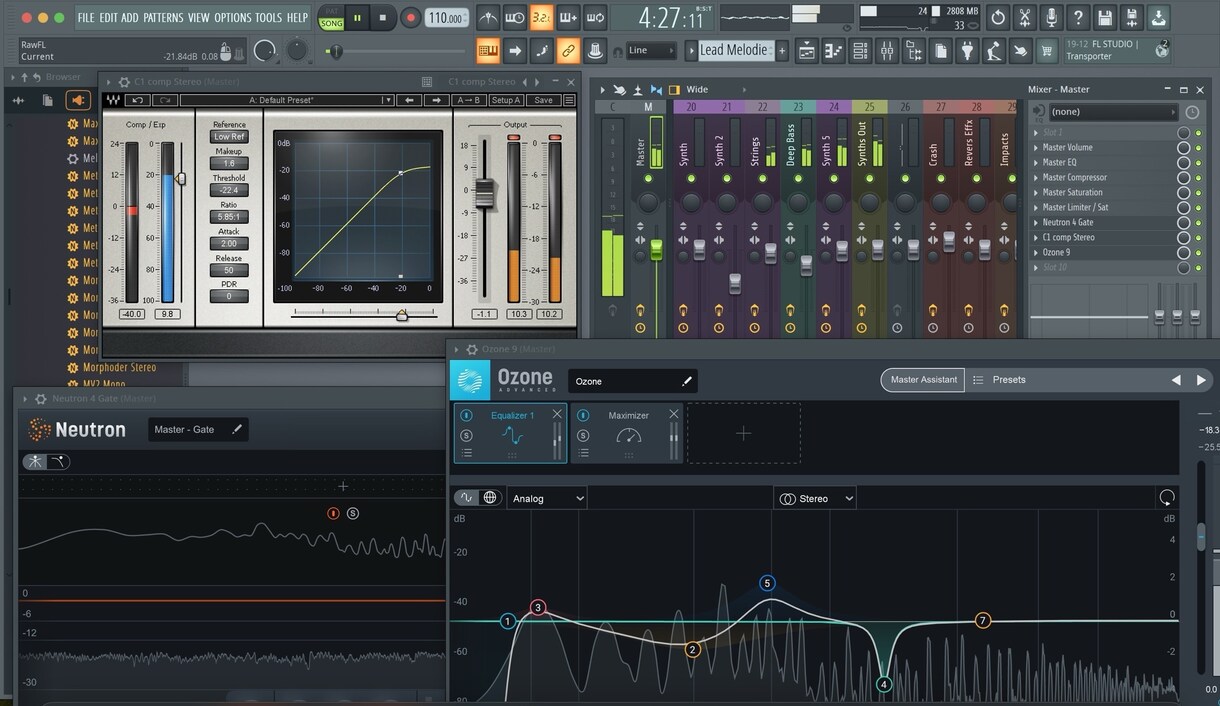Viewport: 1220px width, 706px height.
Task: Open the mixer input (none) dropdown
Action: (x=1113, y=112)
